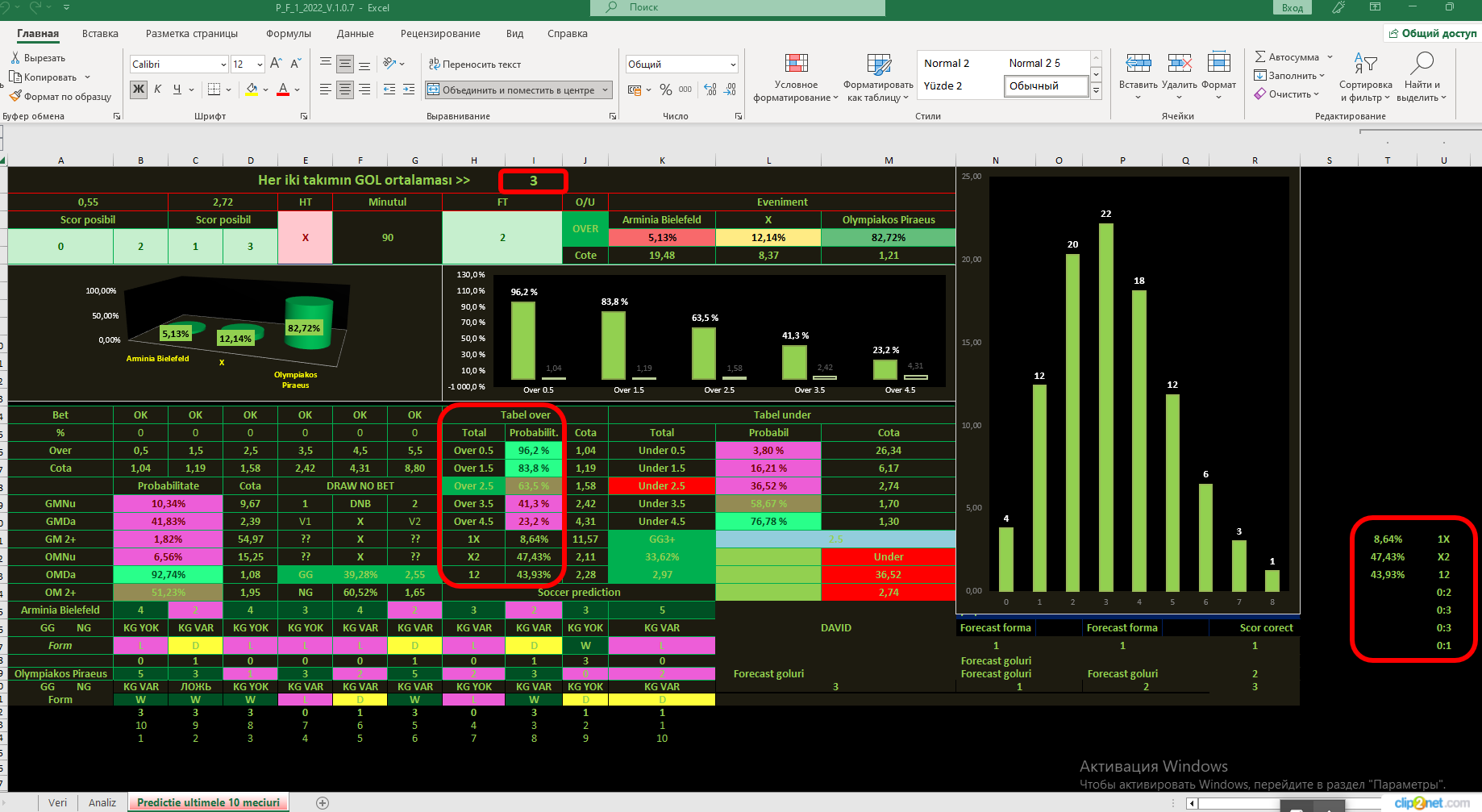The width and height of the screenshot is (1482, 812).
Task: Click the Cut (Вырезать) scissors icon
Action: point(15,58)
